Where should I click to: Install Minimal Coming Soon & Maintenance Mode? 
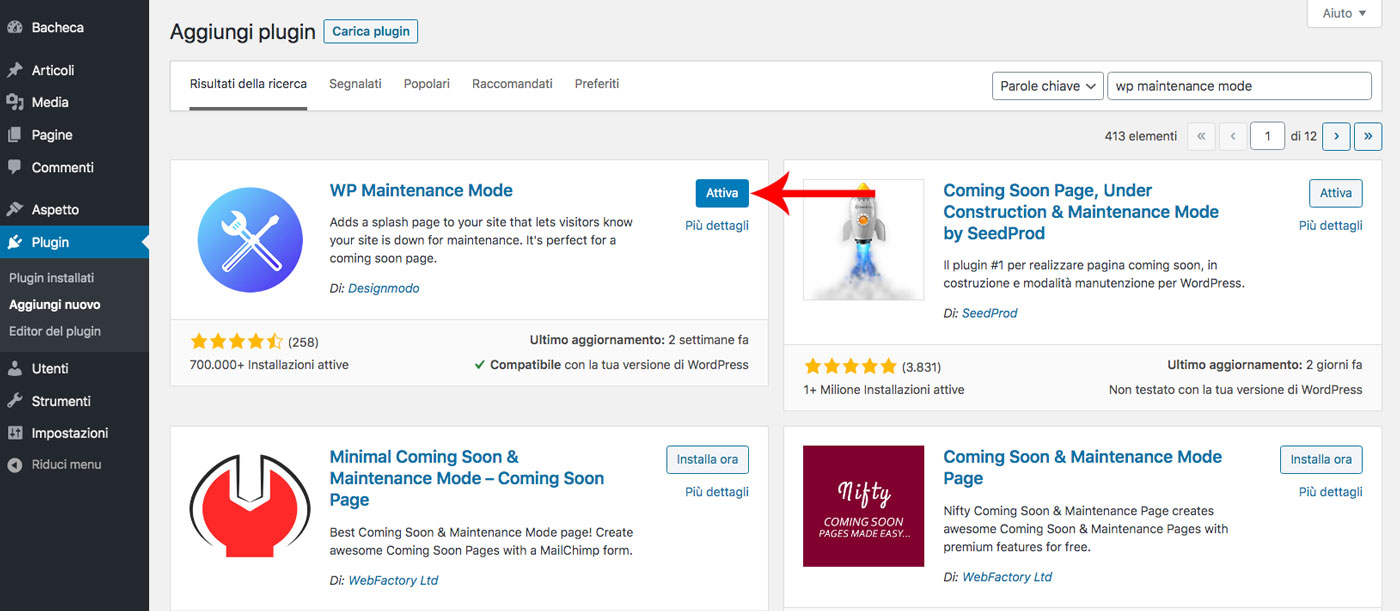(x=707, y=459)
